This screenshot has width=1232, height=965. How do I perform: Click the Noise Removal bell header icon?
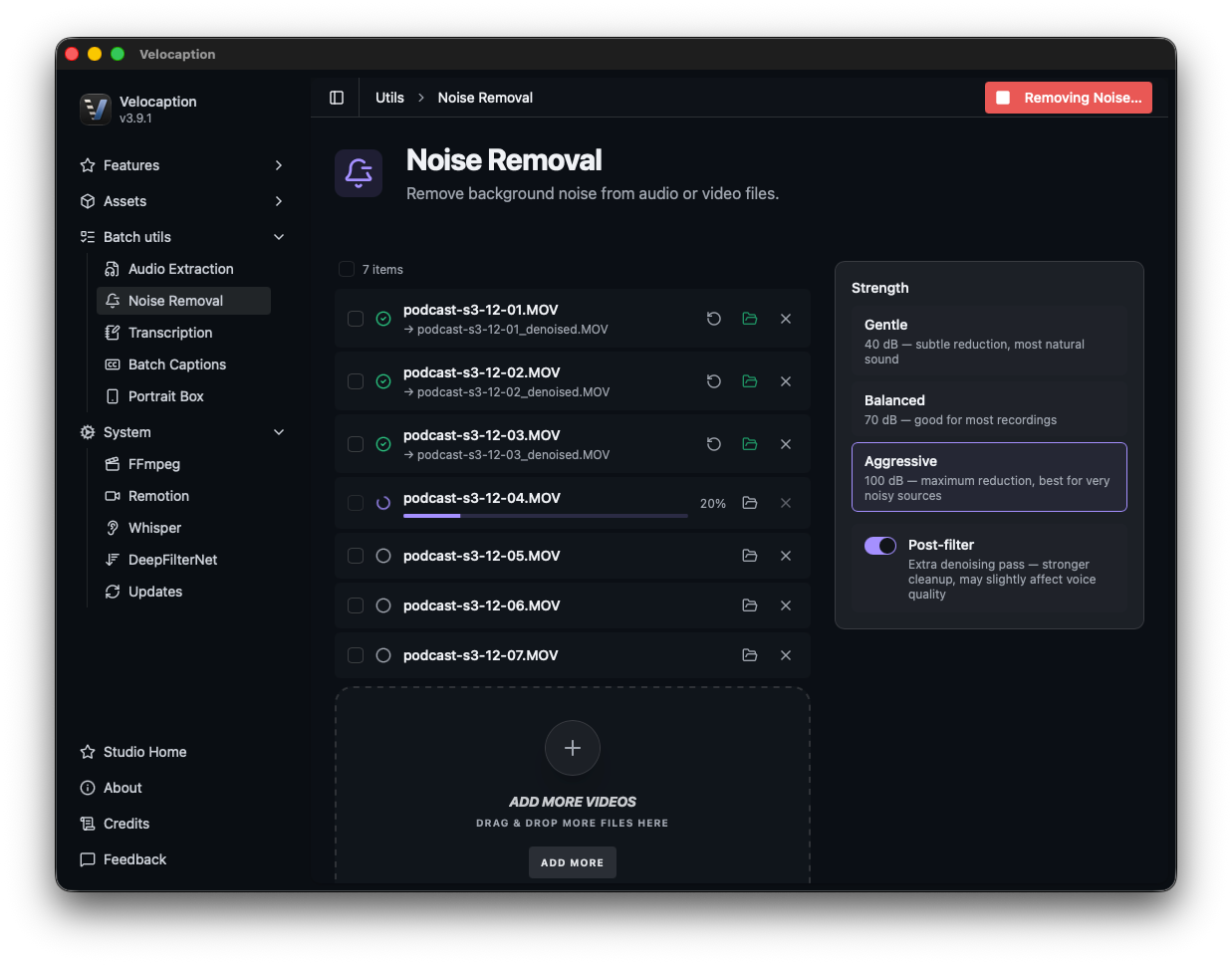point(359,173)
